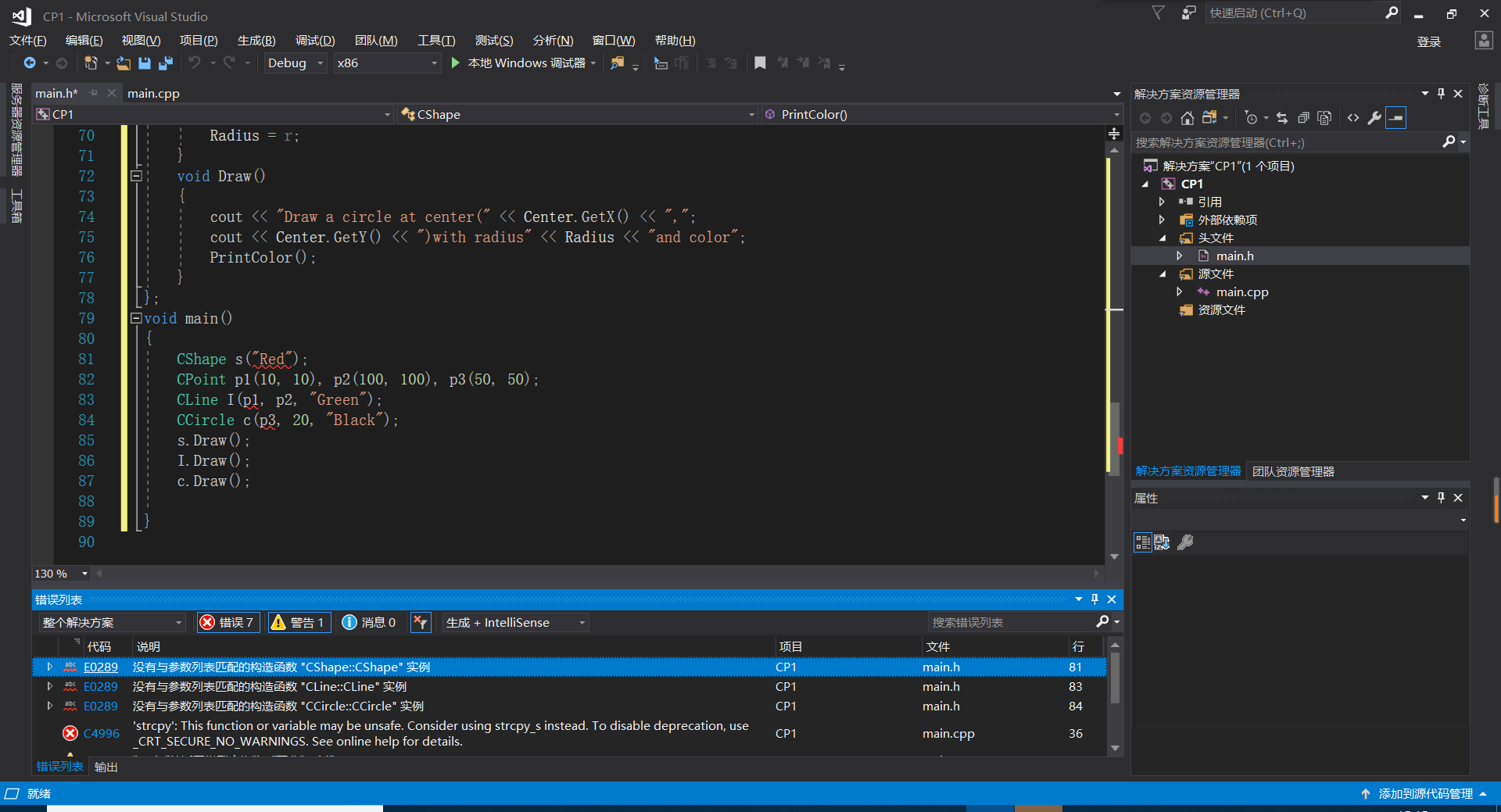Click the feedback icon near Quick Launch
The width and height of the screenshot is (1501, 812).
coord(1188,13)
